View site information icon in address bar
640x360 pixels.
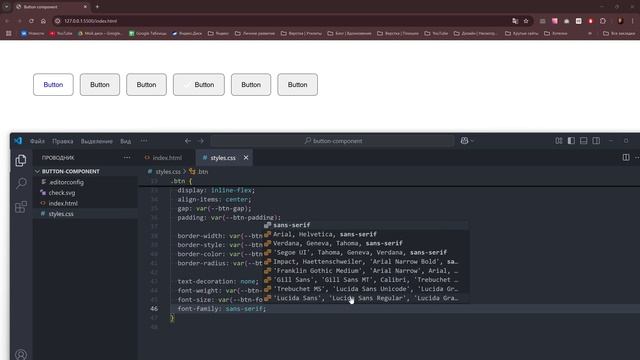tap(58, 21)
